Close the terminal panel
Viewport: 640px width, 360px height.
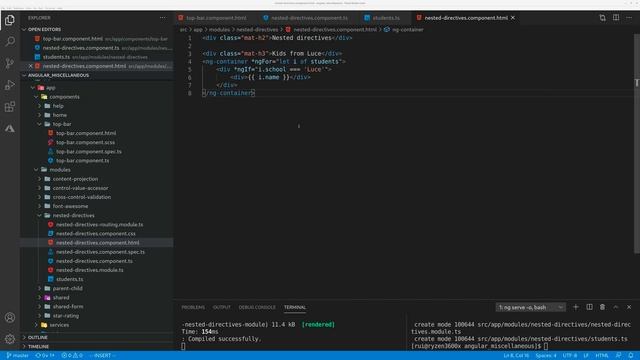click(629, 307)
